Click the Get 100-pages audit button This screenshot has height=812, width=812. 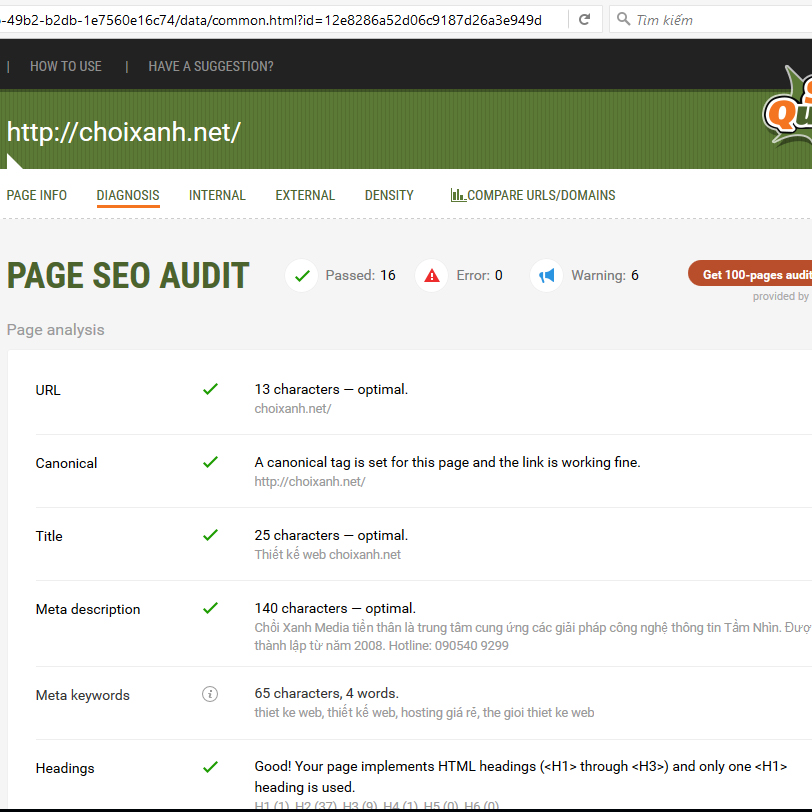click(750, 273)
